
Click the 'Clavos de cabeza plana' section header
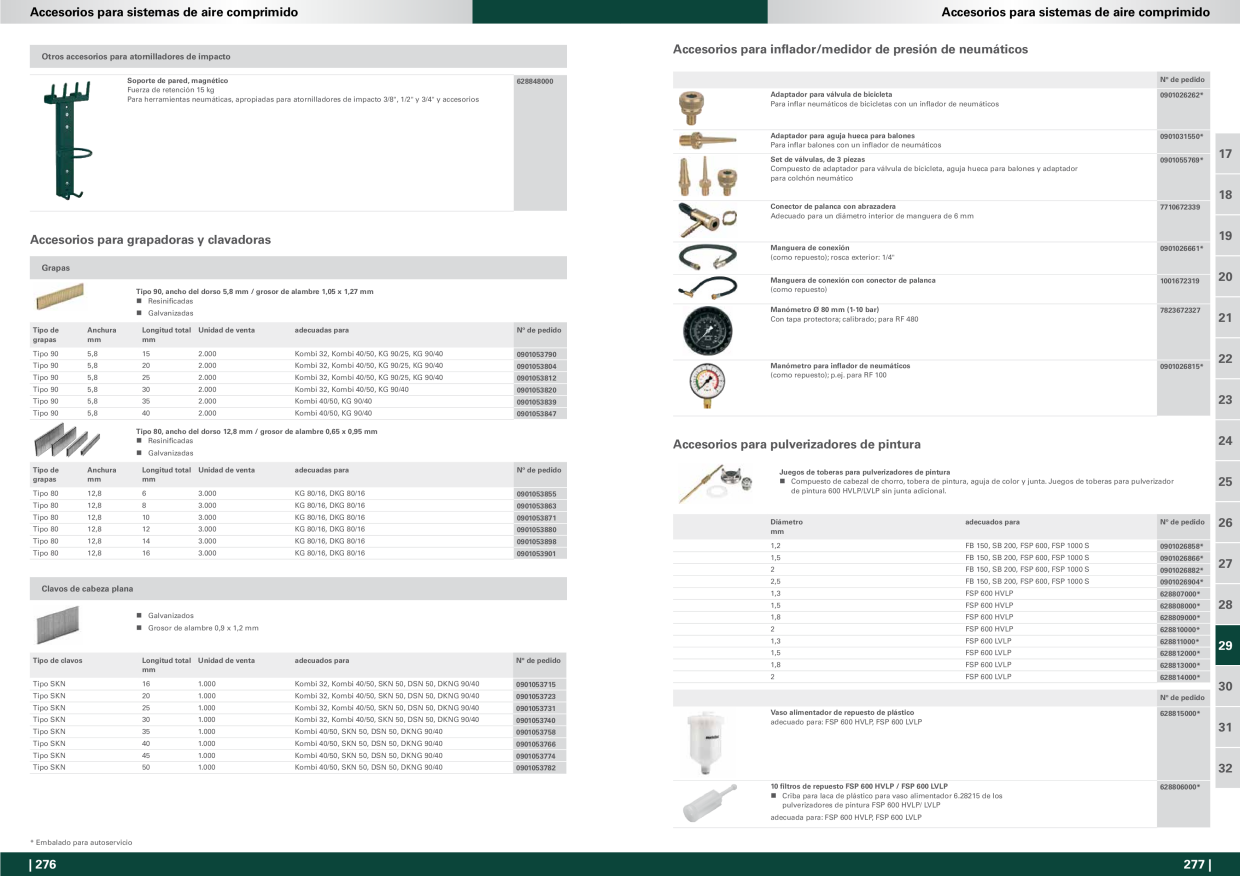click(298, 589)
